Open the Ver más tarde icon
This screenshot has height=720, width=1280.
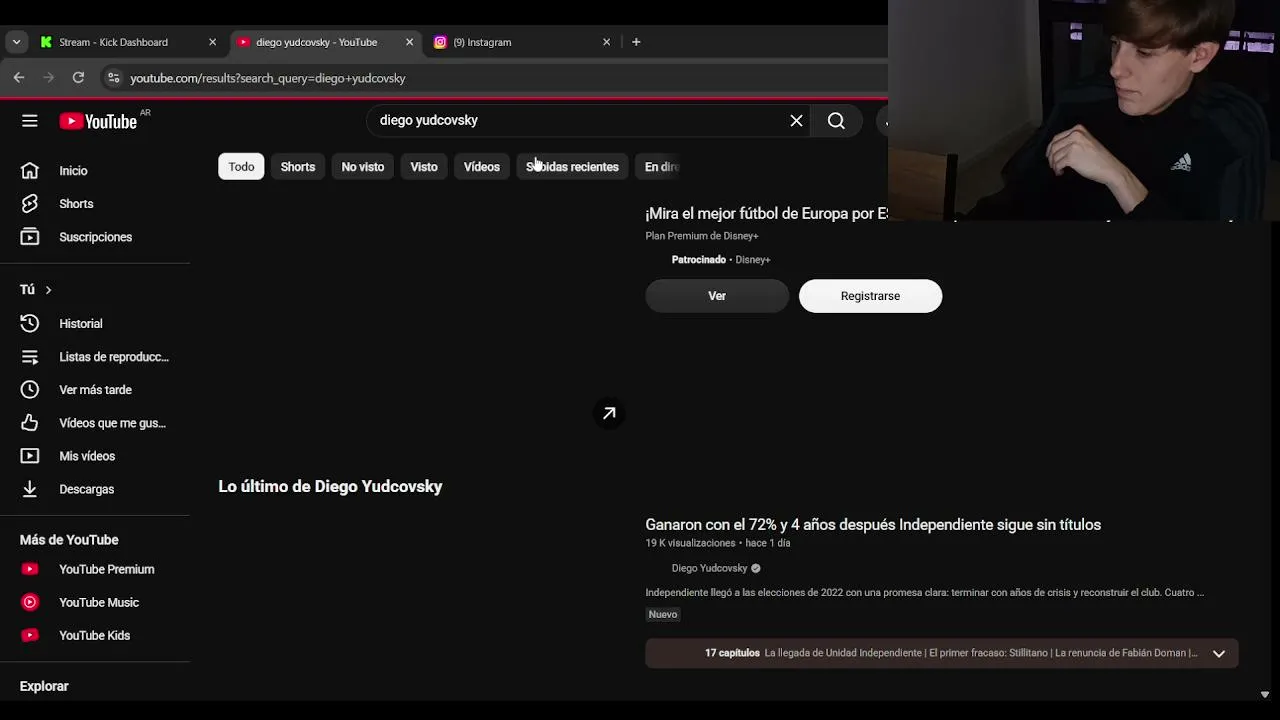(x=30, y=390)
